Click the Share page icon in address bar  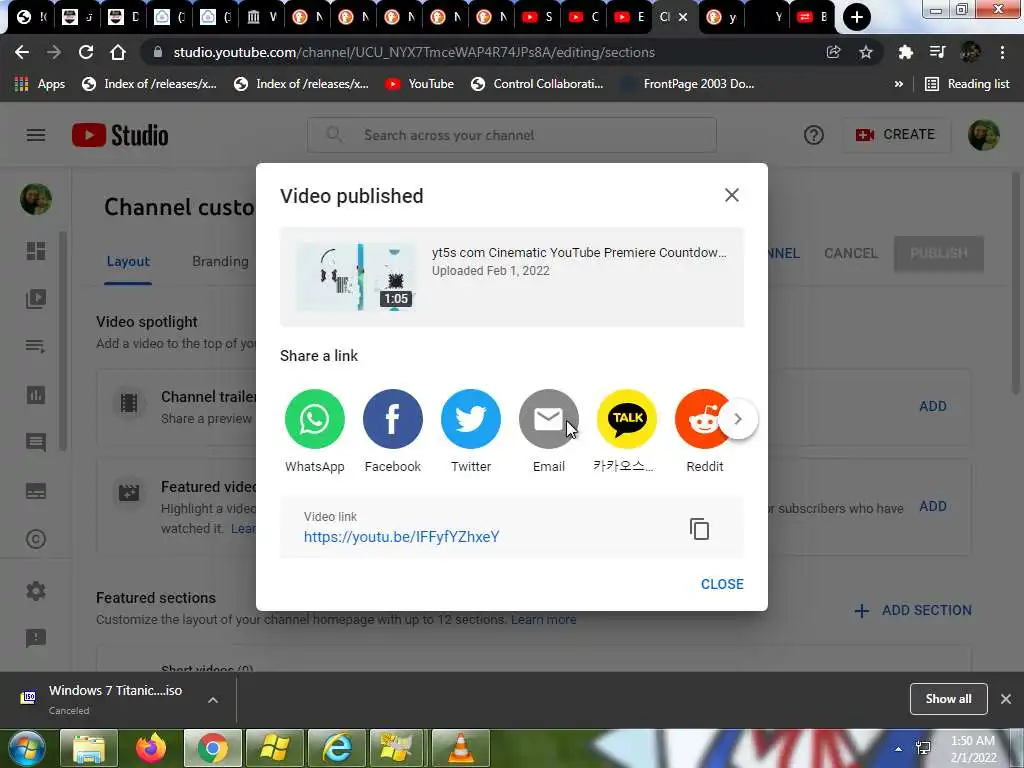833,52
